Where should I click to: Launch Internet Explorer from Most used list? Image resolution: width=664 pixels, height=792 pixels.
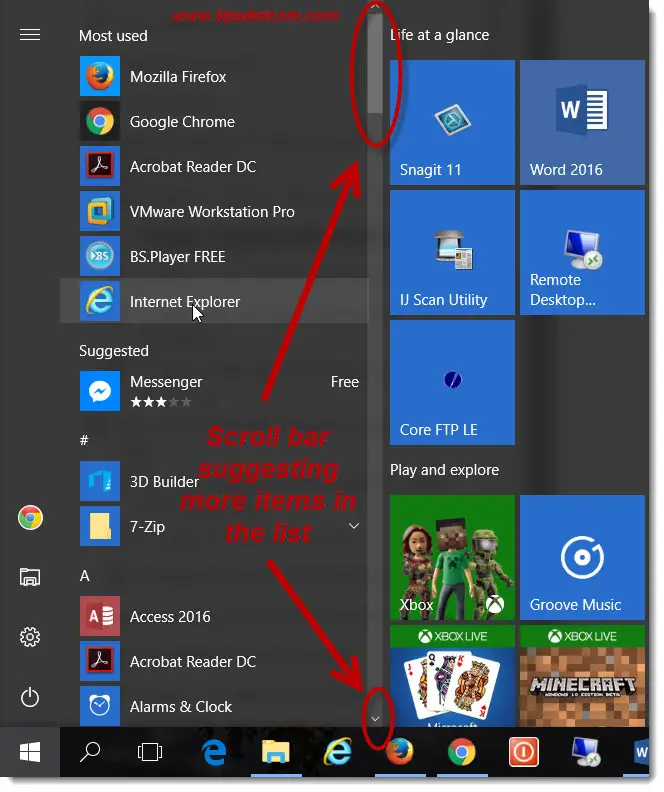[x=215, y=302]
